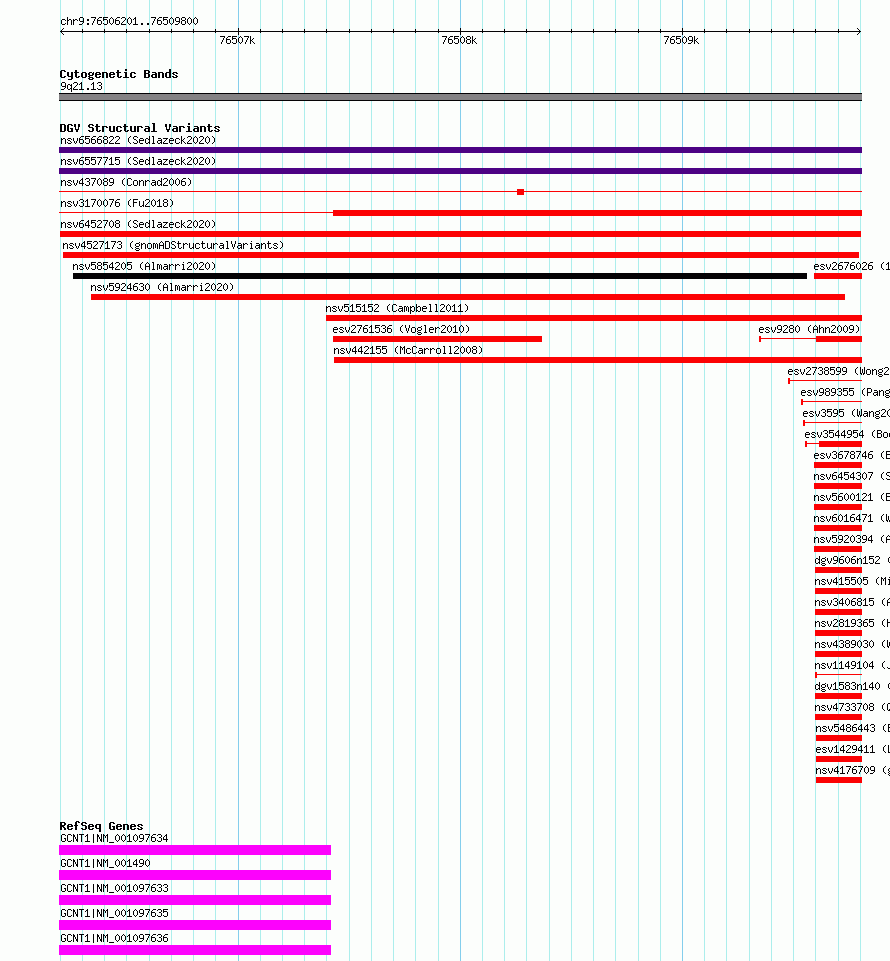Open variant nsv5924630 (Almarri2020) label
This screenshot has height=961, width=890.
pos(162,287)
